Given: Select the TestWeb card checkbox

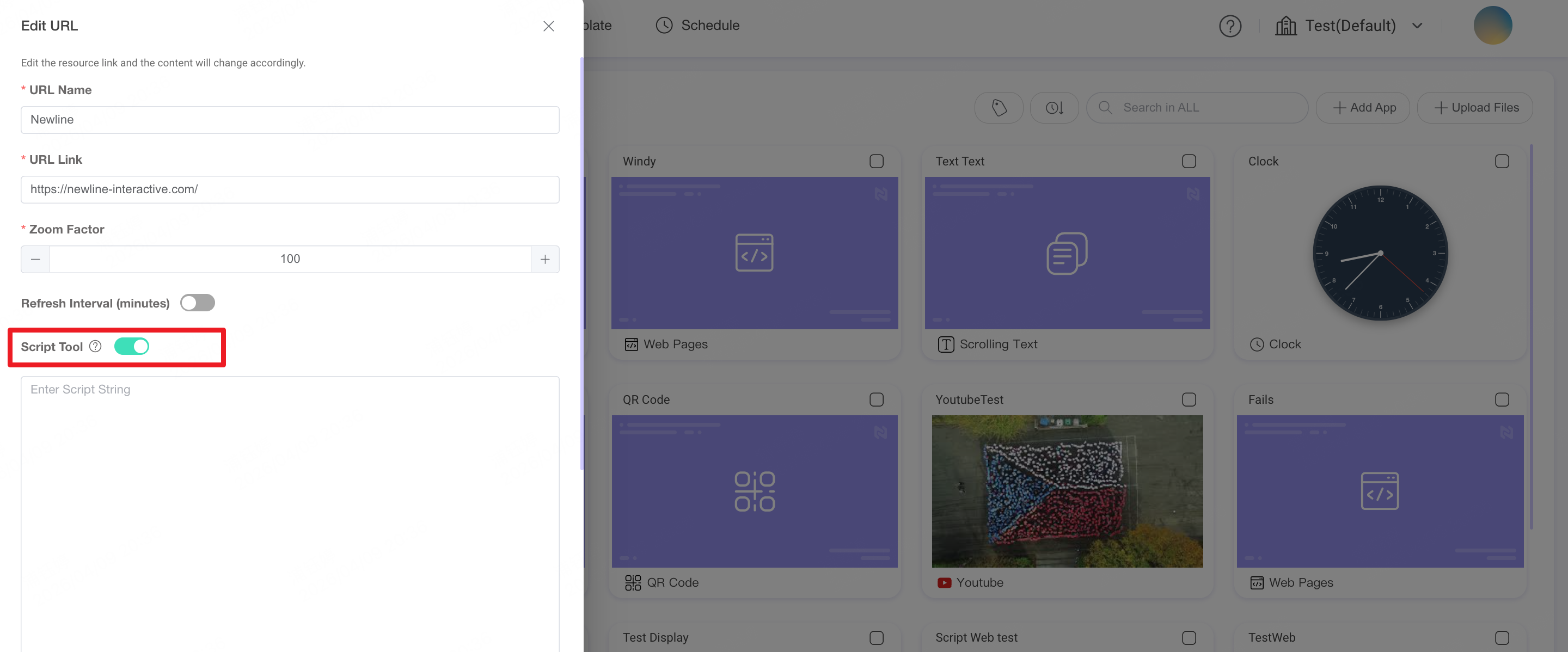Looking at the screenshot, I should point(1502,638).
